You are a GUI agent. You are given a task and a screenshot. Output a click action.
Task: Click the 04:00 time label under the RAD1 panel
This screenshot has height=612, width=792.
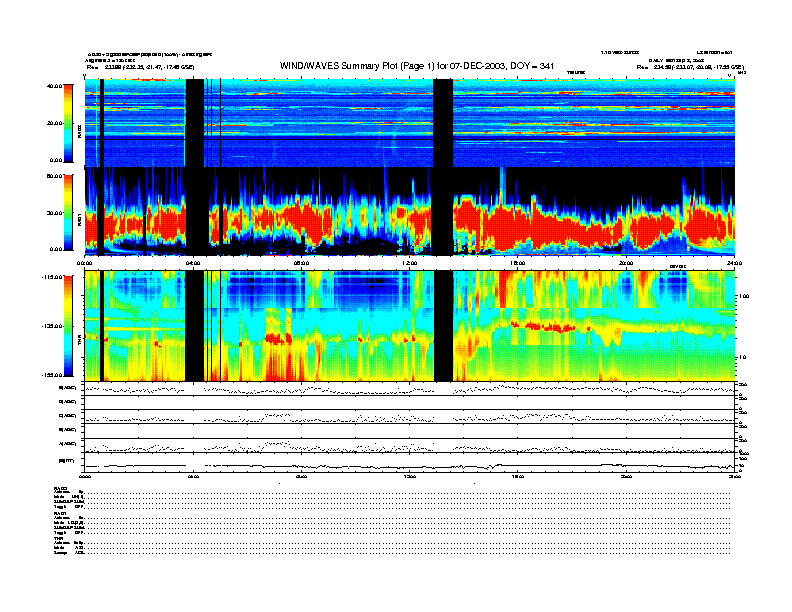[193, 263]
